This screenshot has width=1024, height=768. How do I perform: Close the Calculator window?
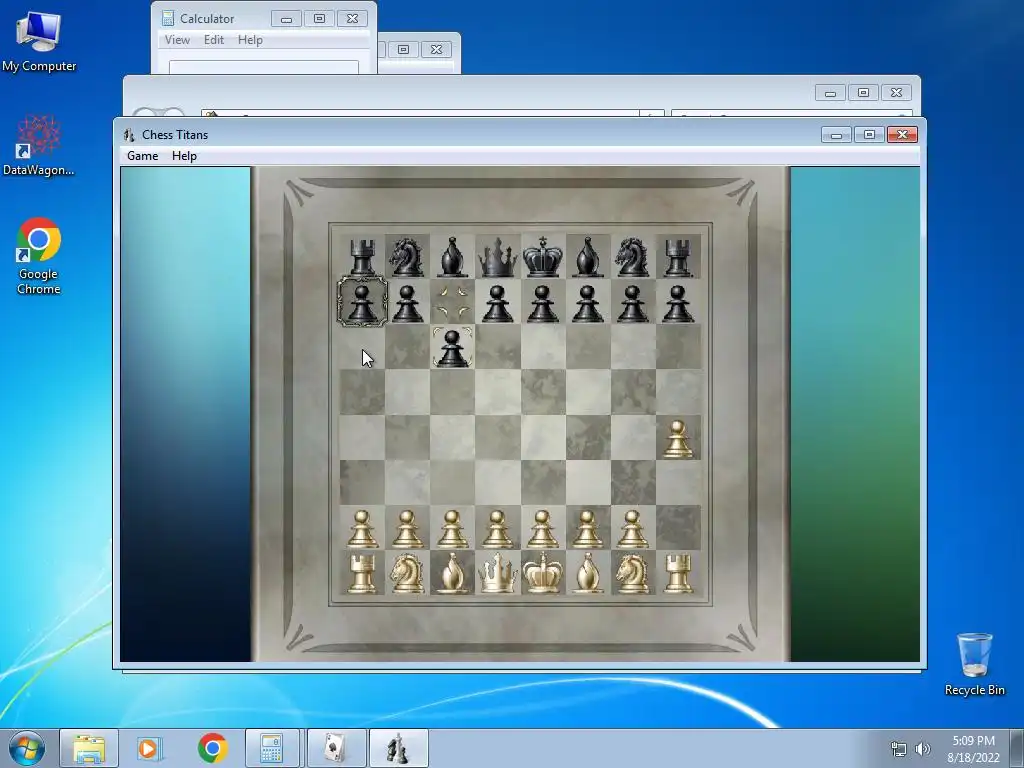pos(352,19)
